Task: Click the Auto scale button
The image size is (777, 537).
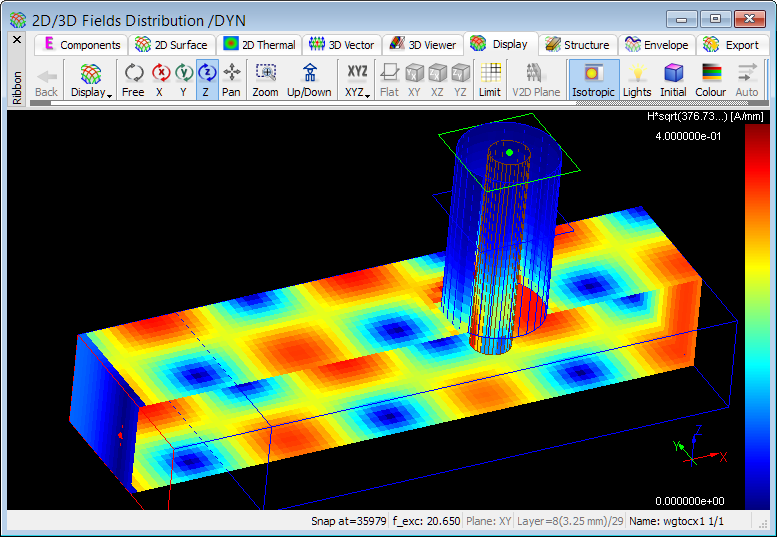Action: click(747, 79)
